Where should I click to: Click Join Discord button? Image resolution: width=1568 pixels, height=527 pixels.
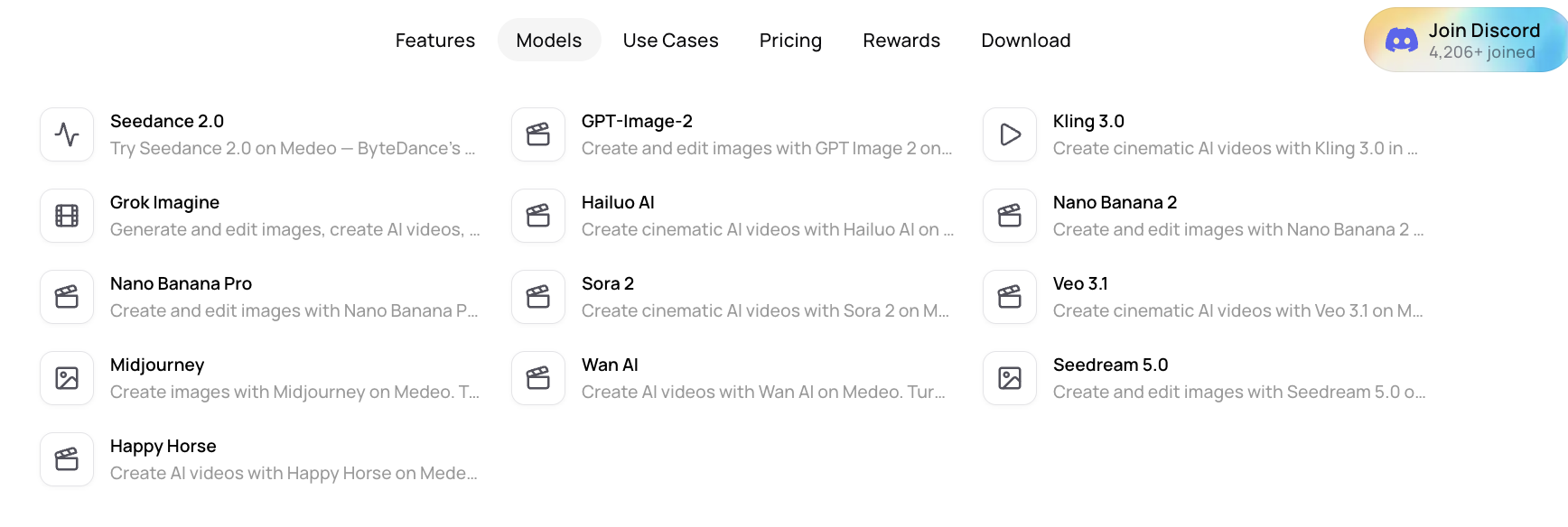pos(1466,41)
